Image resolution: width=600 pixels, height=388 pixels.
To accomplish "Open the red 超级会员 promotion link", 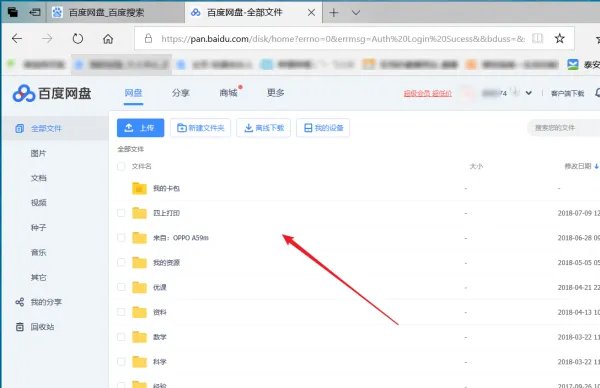I will tap(427, 93).
